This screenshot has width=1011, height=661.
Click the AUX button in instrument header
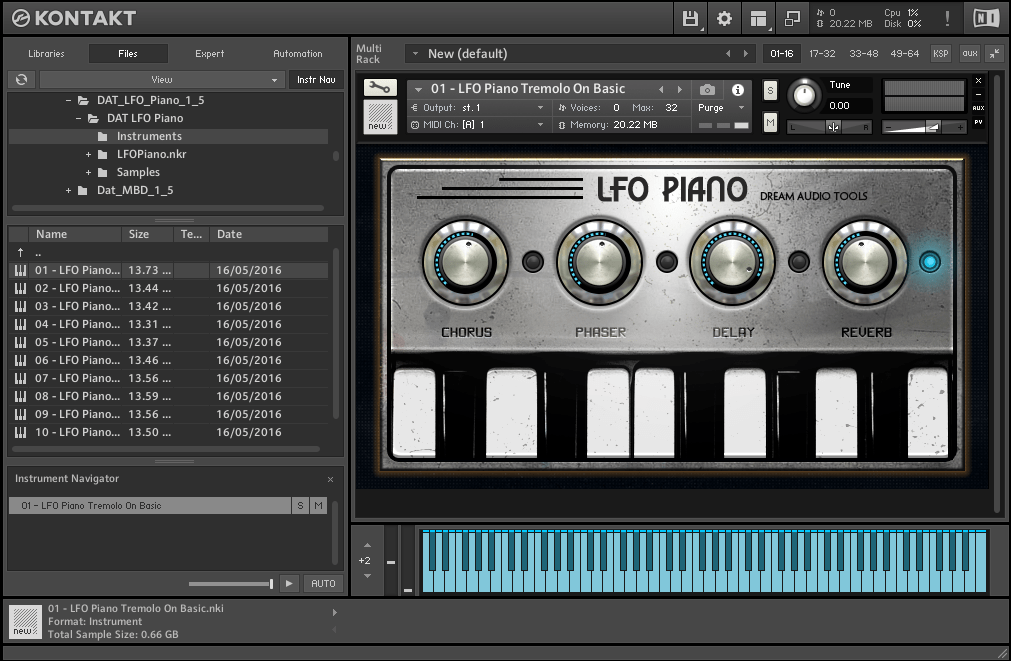point(978,108)
